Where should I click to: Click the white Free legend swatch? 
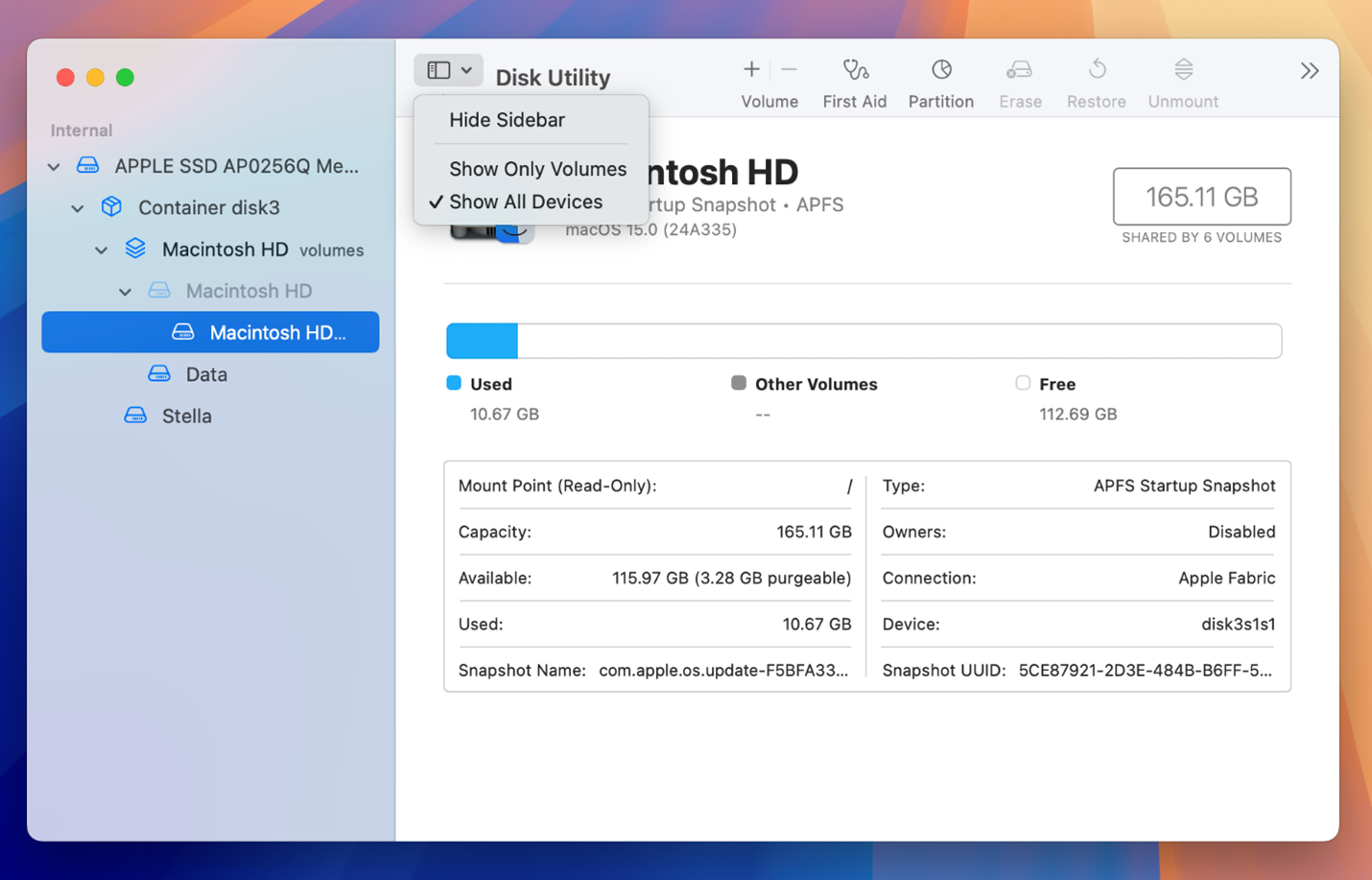[x=1023, y=383]
